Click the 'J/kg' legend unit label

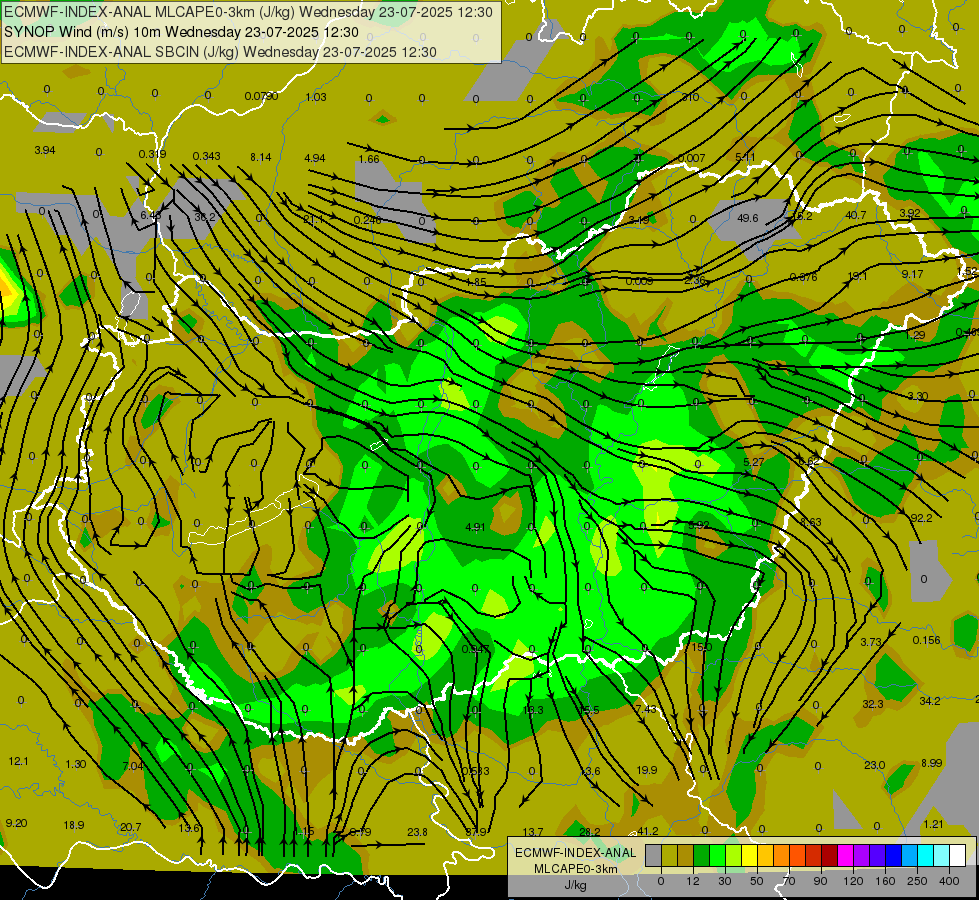pyautogui.click(x=576, y=885)
